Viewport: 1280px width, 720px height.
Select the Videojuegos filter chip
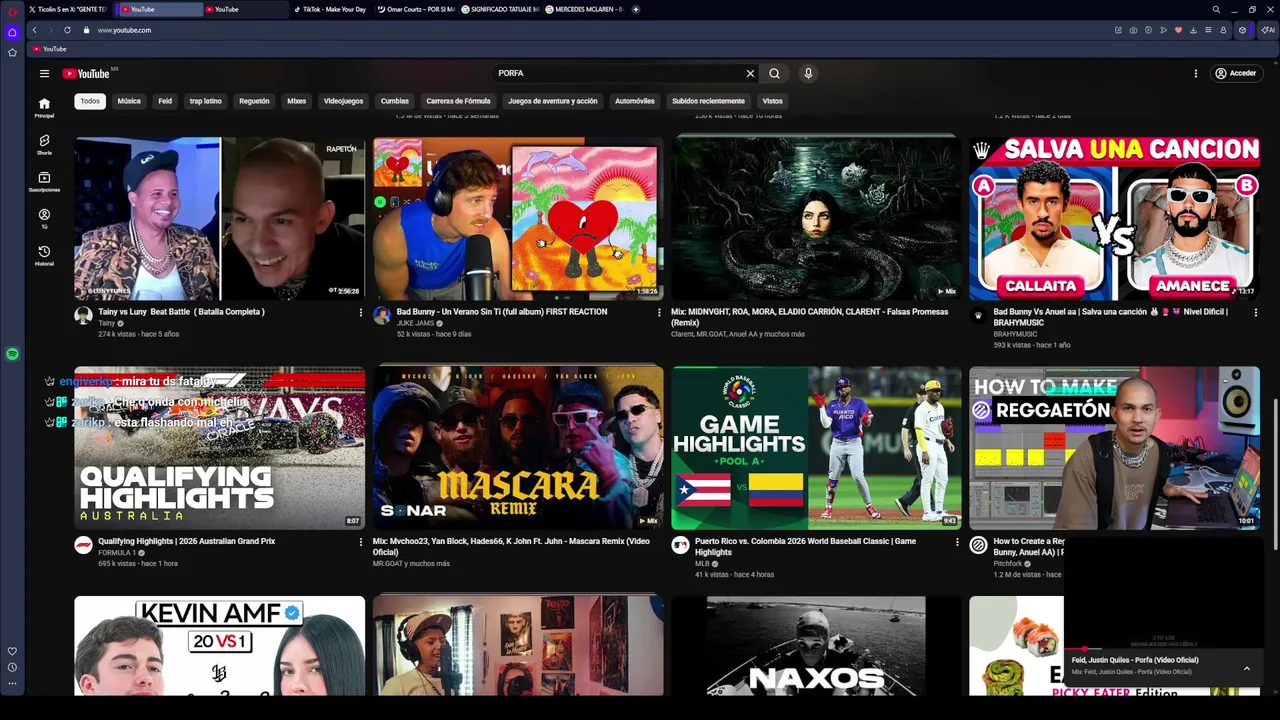[x=343, y=101]
